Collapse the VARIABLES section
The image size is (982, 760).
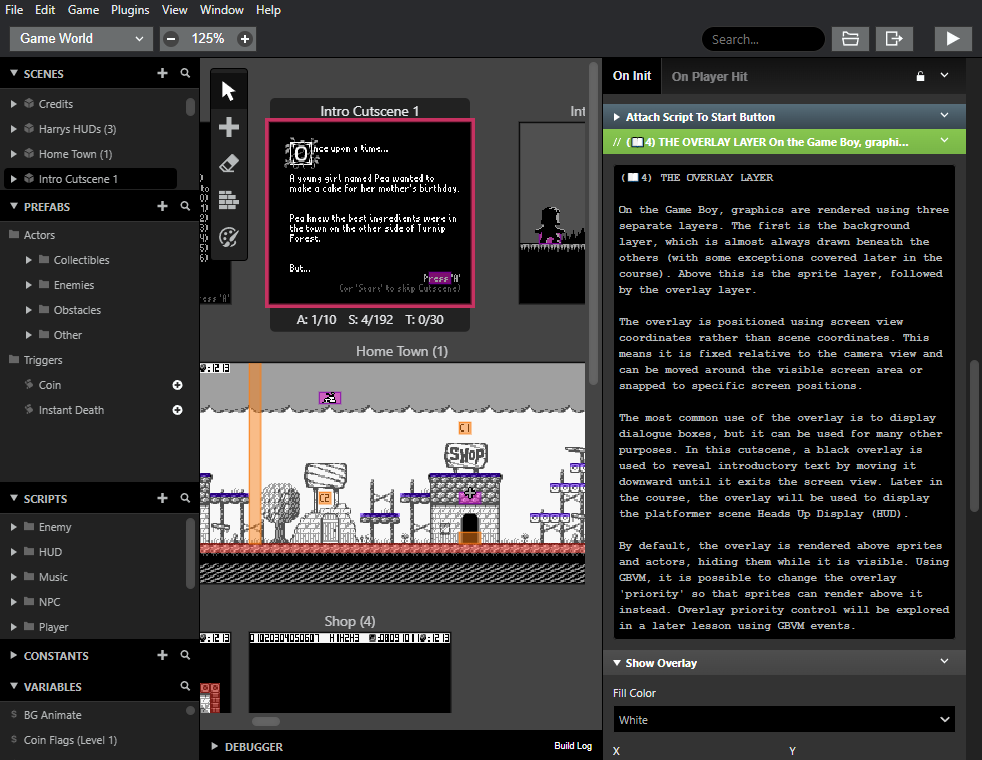pos(14,686)
